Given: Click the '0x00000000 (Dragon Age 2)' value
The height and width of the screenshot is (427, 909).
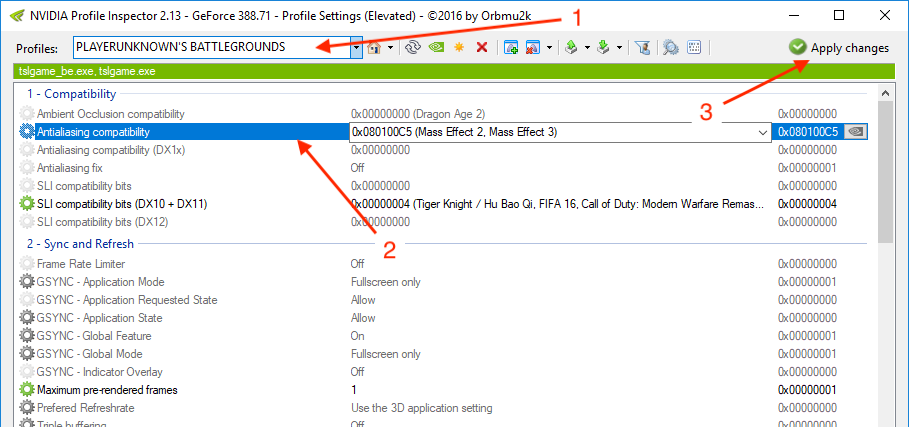Looking at the screenshot, I should coord(418,114).
